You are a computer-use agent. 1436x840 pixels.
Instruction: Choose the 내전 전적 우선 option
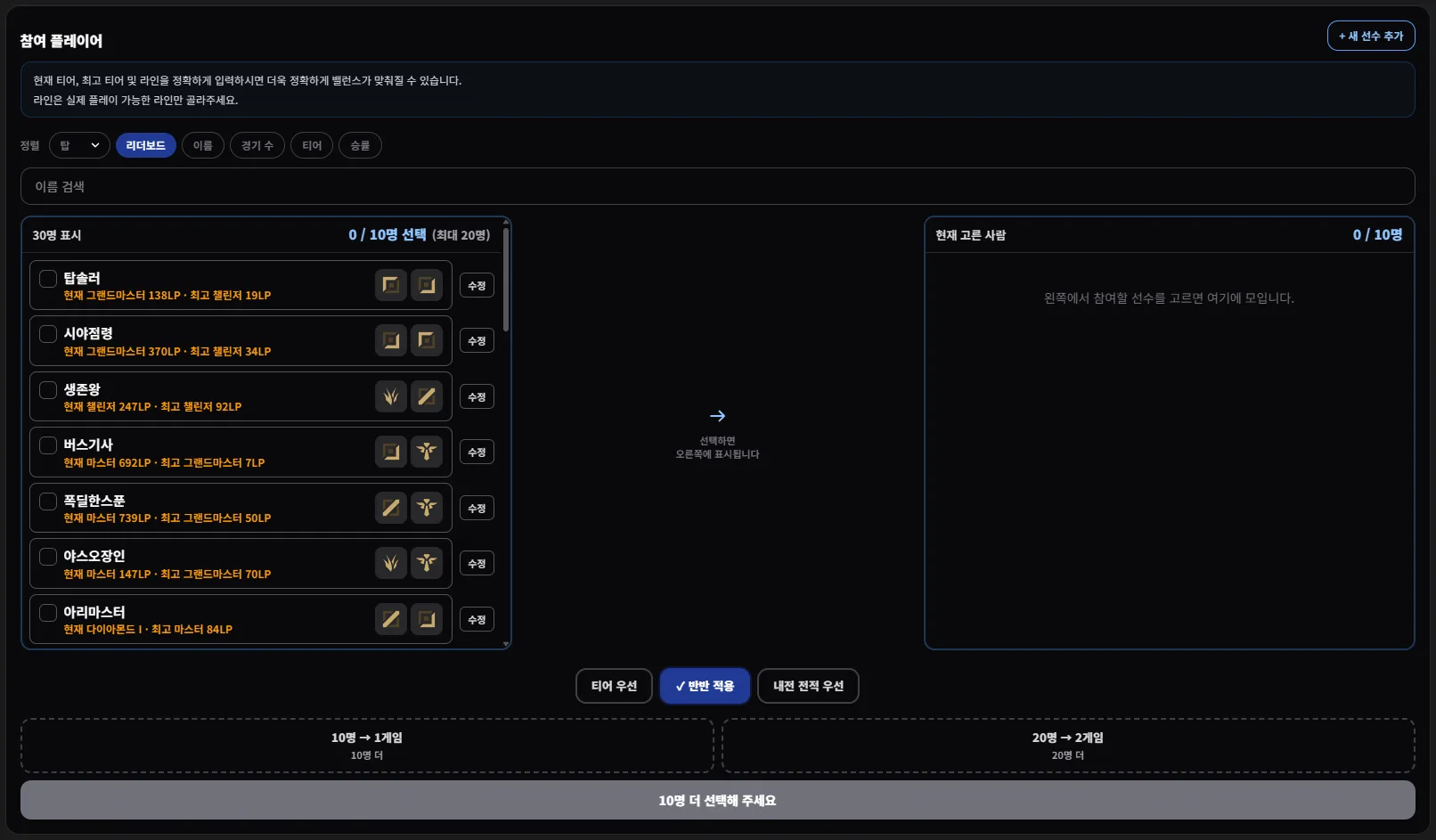pos(808,686)
